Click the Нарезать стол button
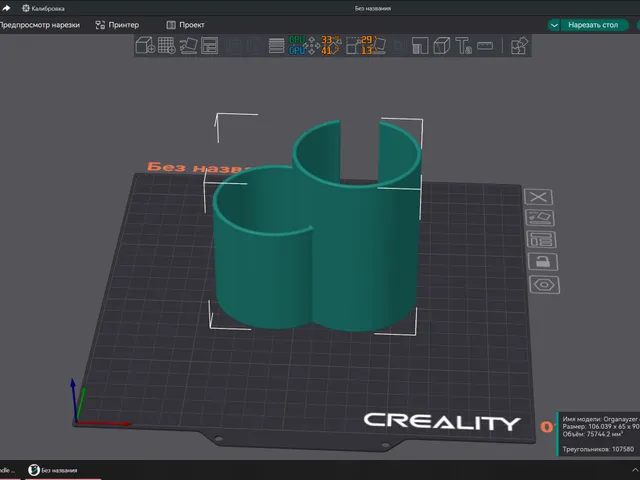The height and width of the screenshot is (480, 640). (x=593, y=25)
